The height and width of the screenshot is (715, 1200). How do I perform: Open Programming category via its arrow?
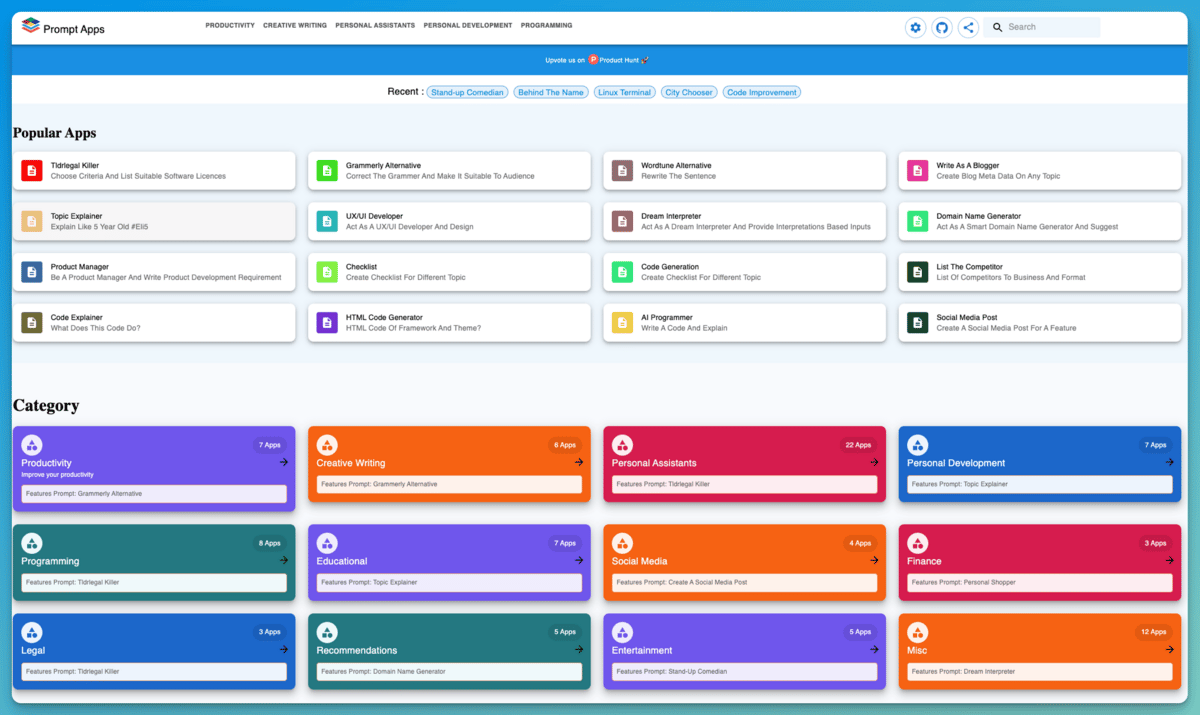pos(284,560)
